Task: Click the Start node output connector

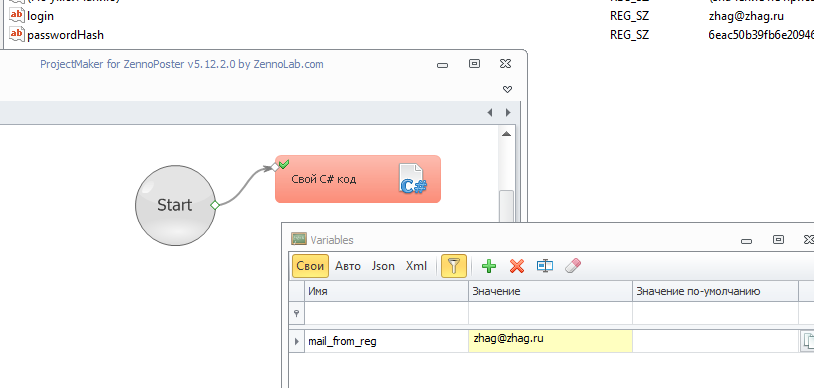Action: click(x=215, y=205)
